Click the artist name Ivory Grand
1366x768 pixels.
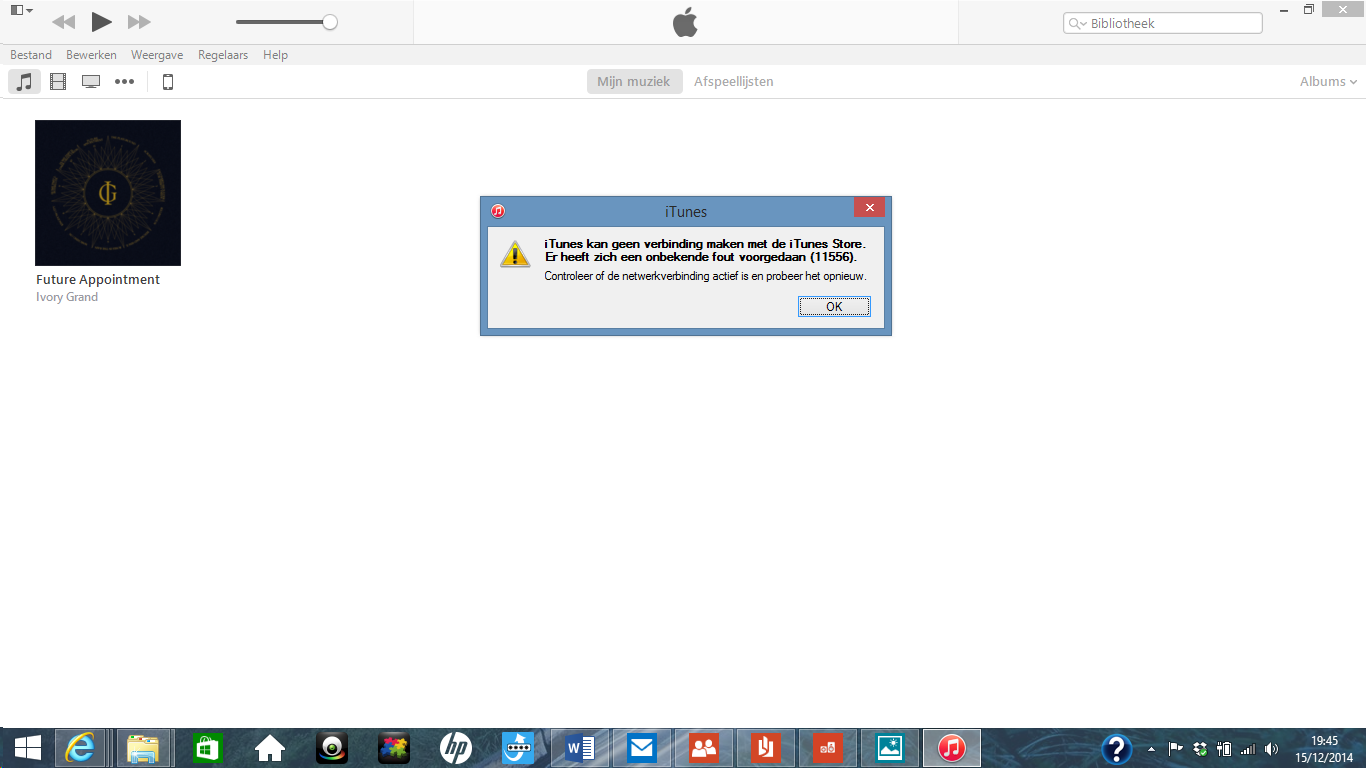(x=67, y=297)
